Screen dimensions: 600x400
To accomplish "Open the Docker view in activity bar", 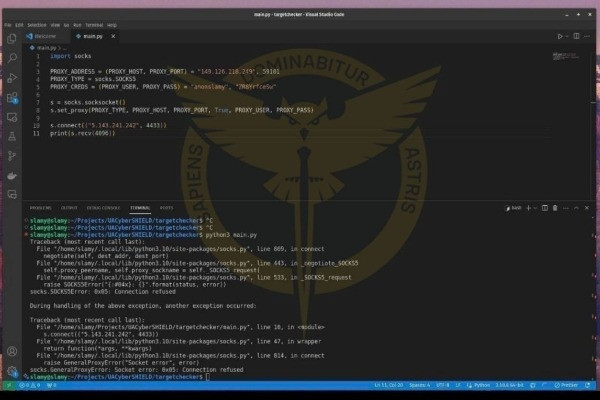I will coord(12,178).
